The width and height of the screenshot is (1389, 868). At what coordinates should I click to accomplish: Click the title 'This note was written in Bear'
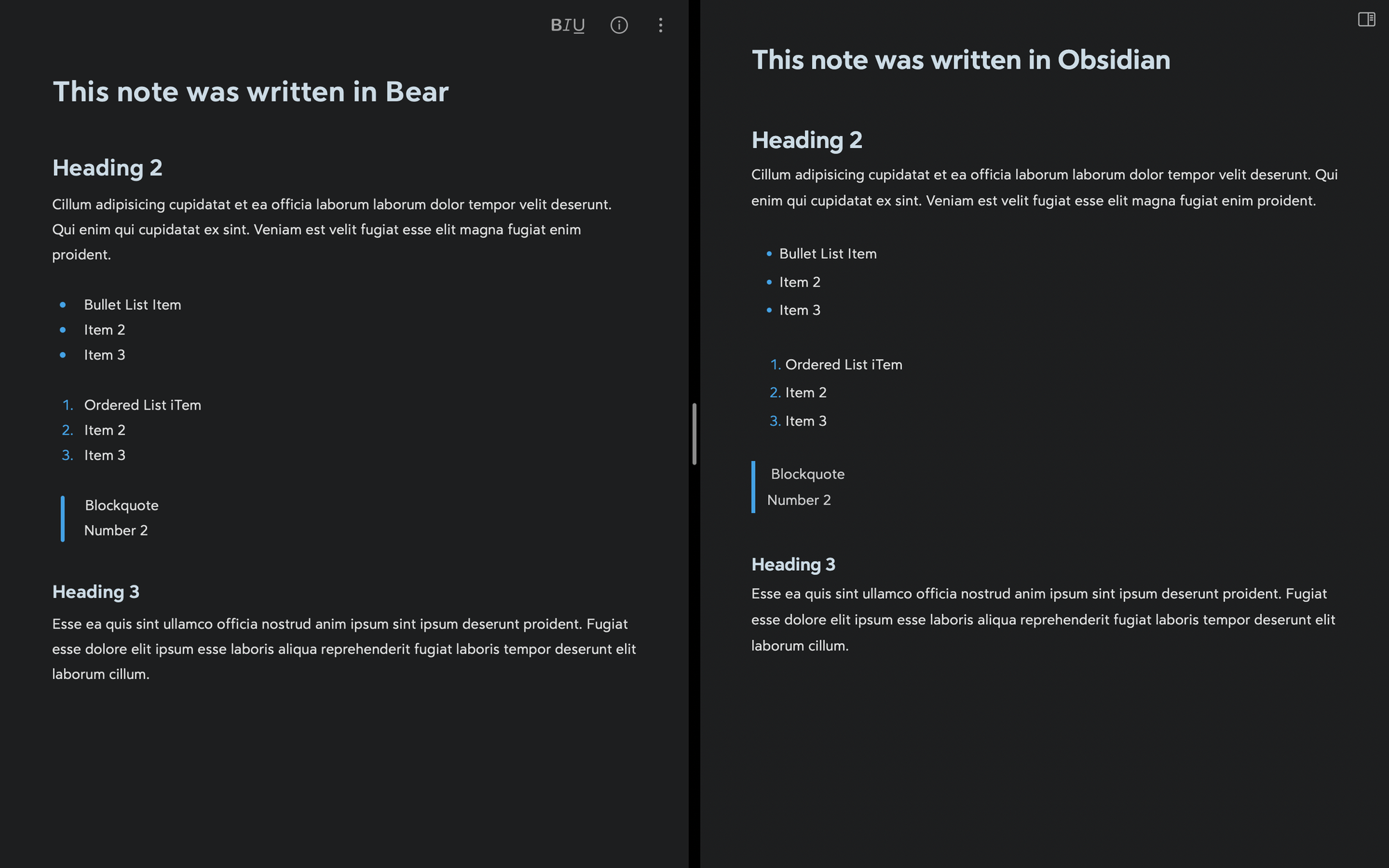(x=250, y=92)
